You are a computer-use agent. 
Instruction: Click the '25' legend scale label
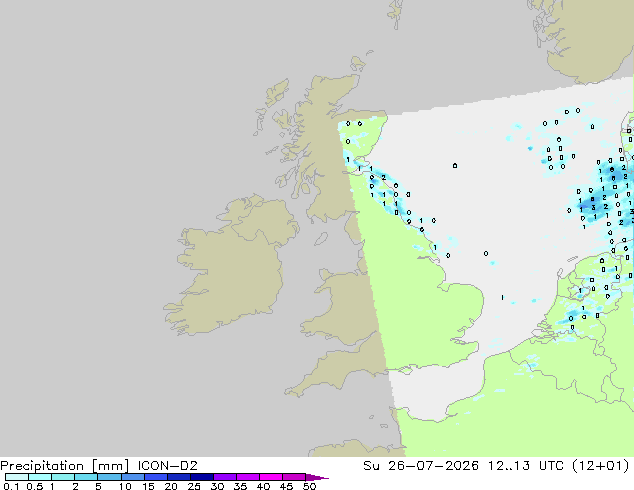[x=194, y=486]
